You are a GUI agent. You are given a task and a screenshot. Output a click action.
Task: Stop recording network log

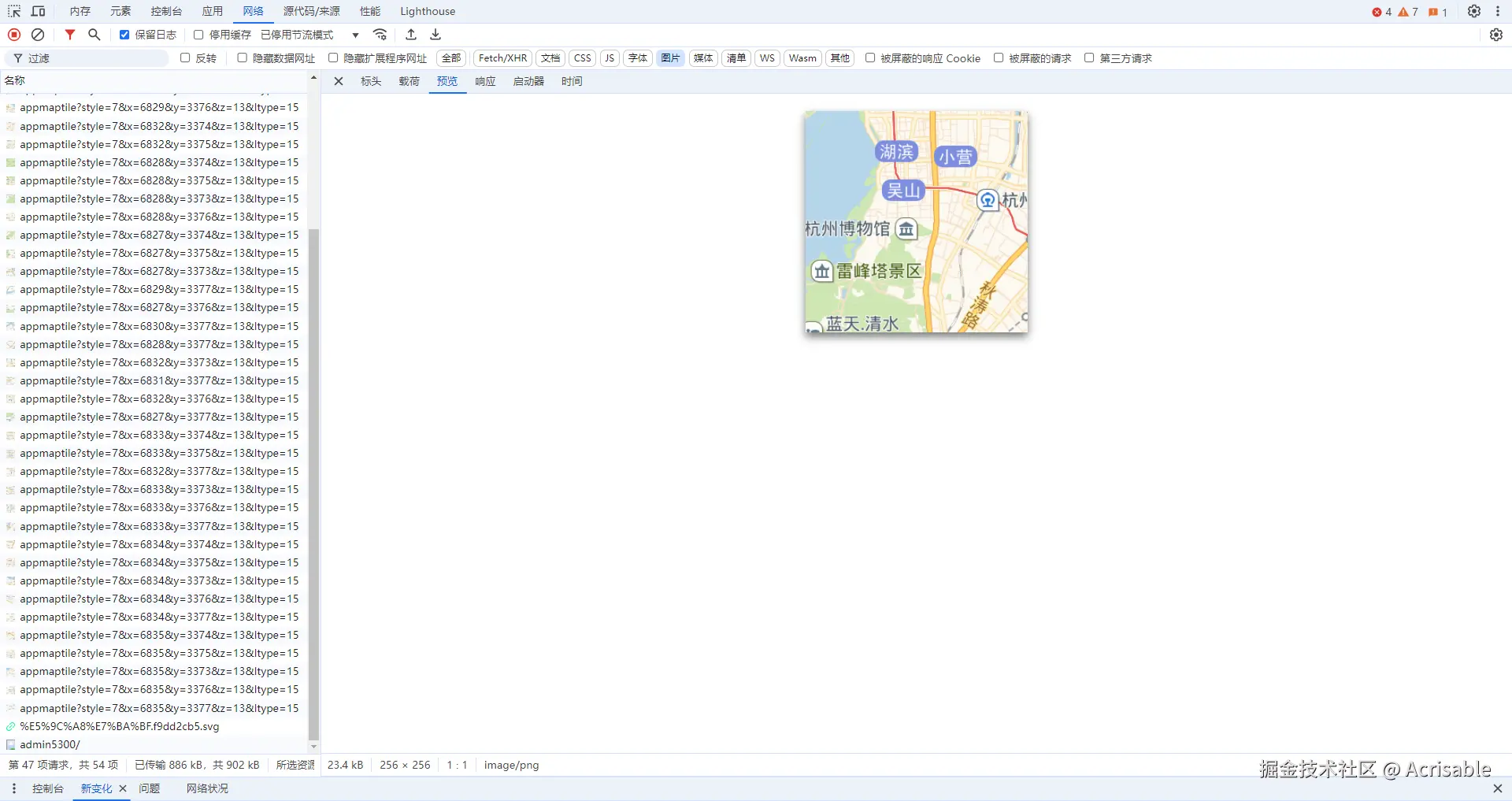point(14,35)
